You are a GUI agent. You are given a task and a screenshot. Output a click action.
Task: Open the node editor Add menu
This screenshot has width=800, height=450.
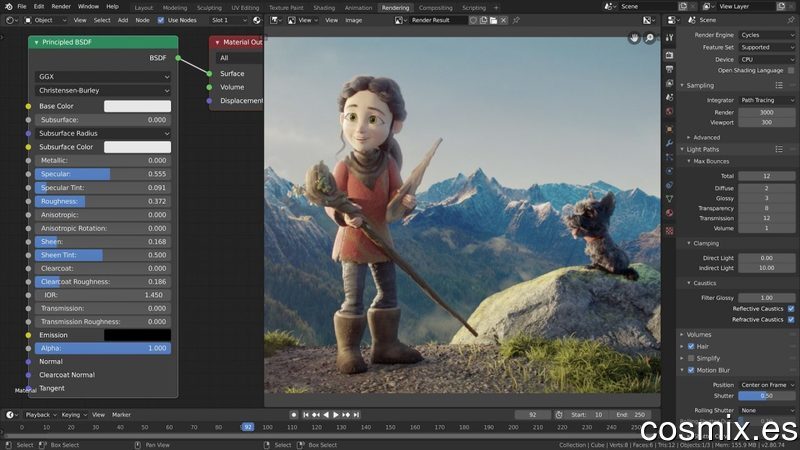(123, 20)
